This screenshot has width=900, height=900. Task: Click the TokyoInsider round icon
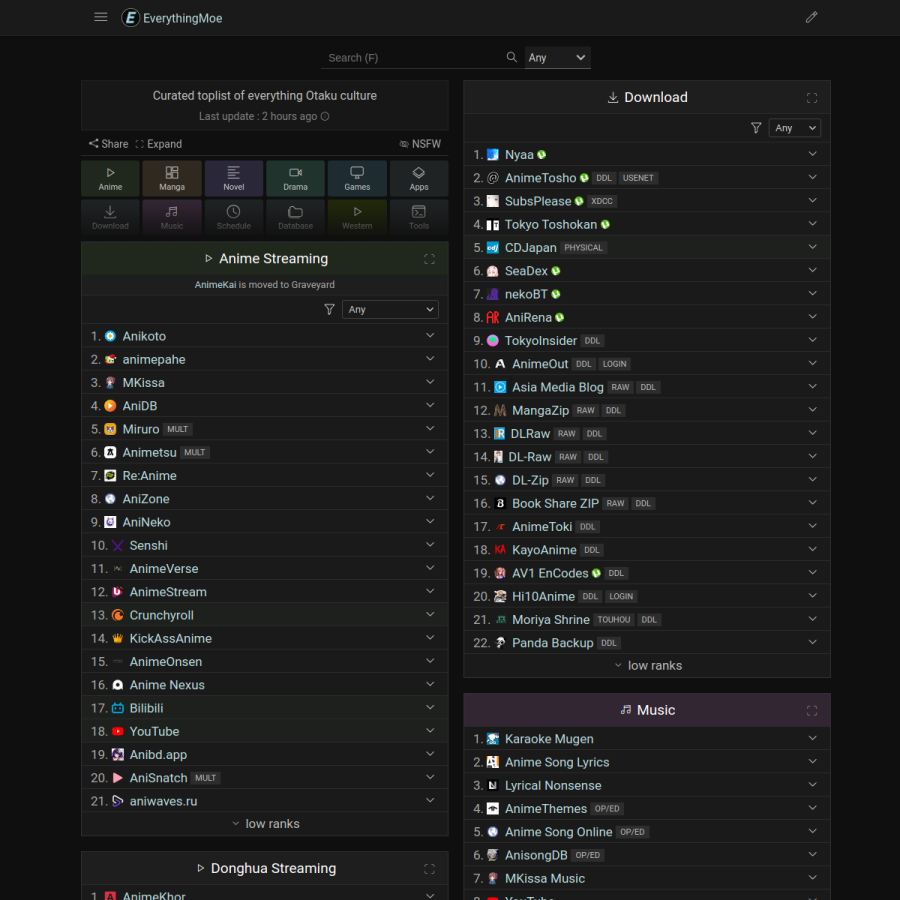[x=492, y=340]
